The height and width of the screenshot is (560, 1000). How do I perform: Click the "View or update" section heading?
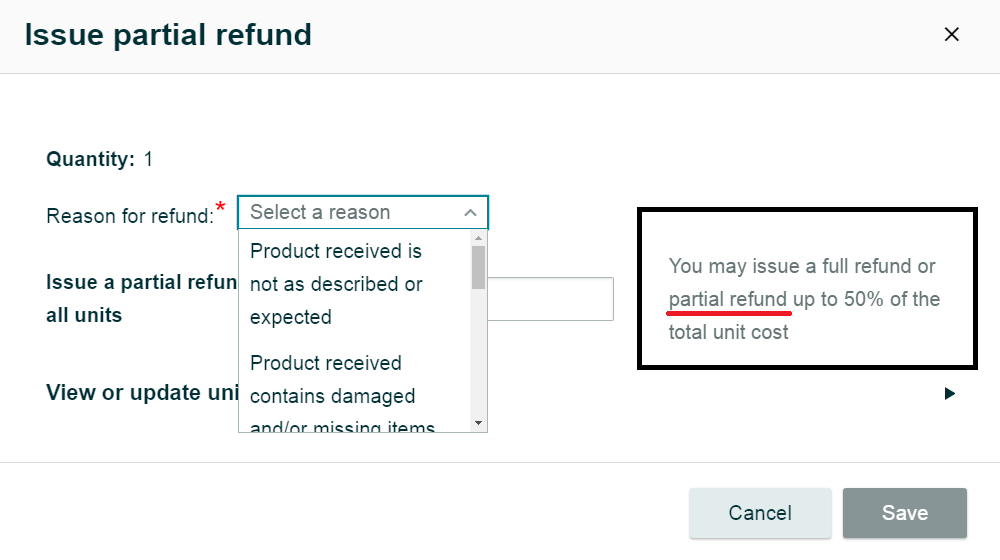pos(142,392)
